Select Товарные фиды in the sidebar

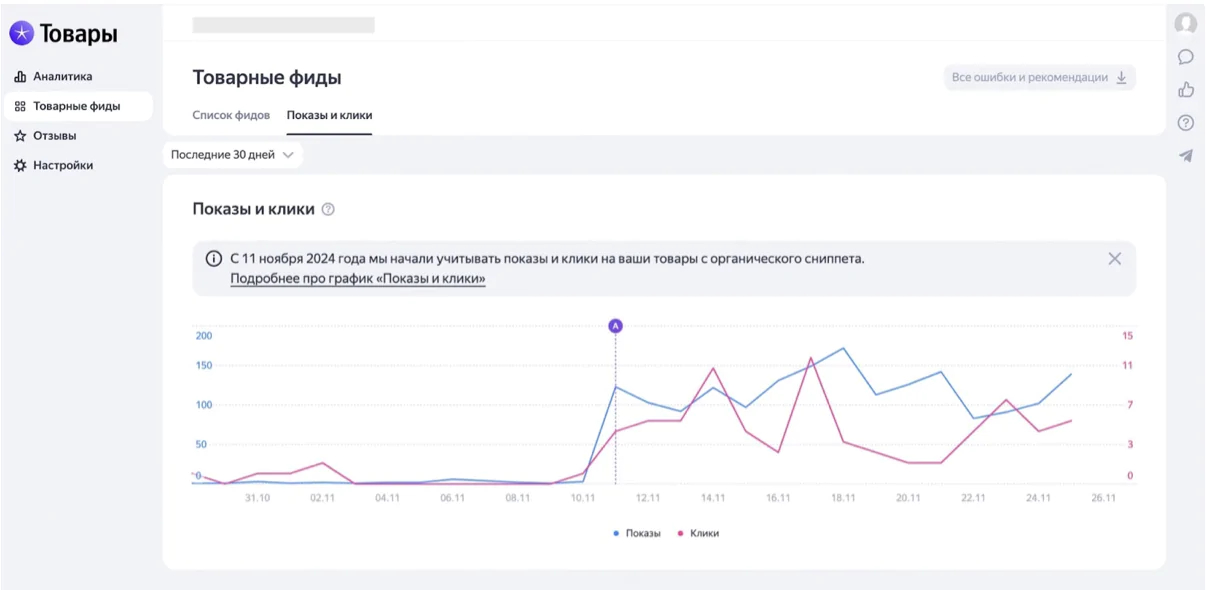tap(76, 106)
